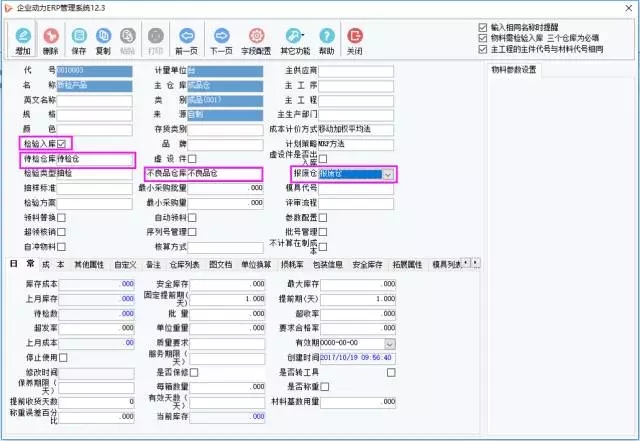The width and height of the screenshot is (640, 441).
Task: Uncheck the 检验入库 checkbox
Action: pyautogui.click(x=62, y=144)
